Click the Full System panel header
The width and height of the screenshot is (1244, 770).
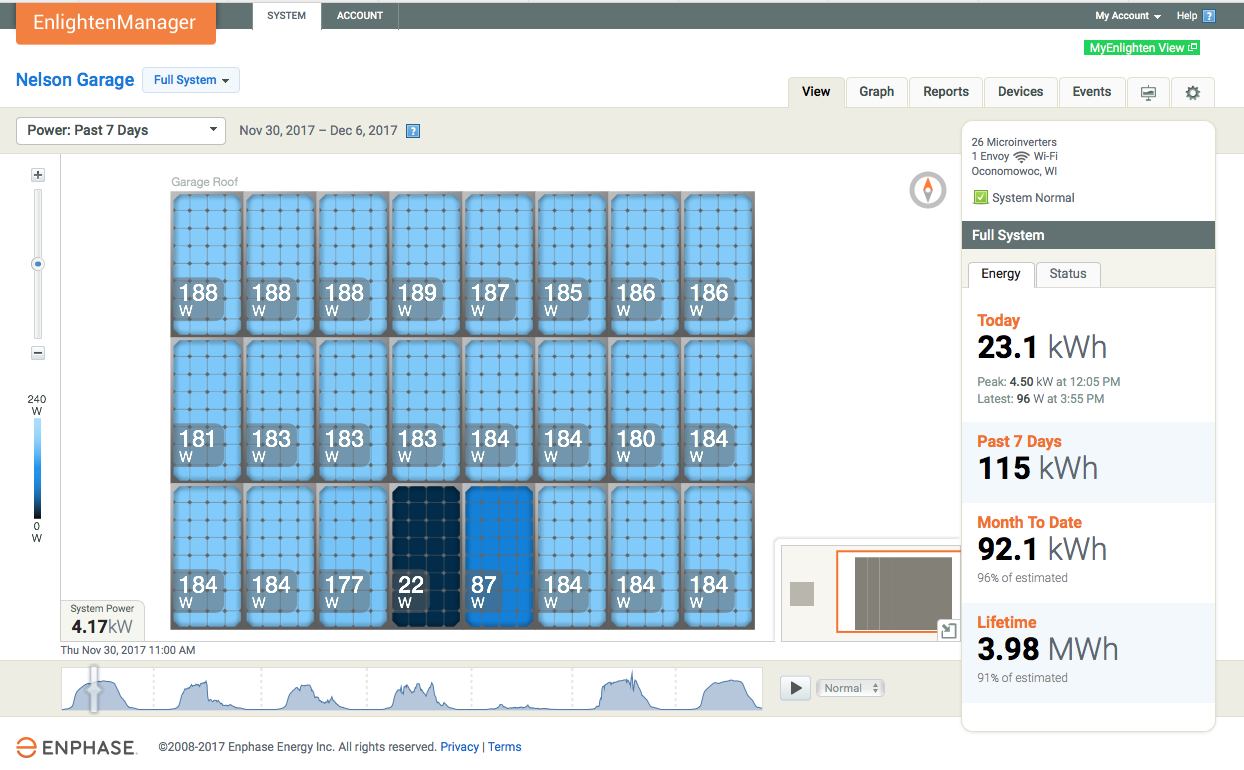[x=1088, y=235]
